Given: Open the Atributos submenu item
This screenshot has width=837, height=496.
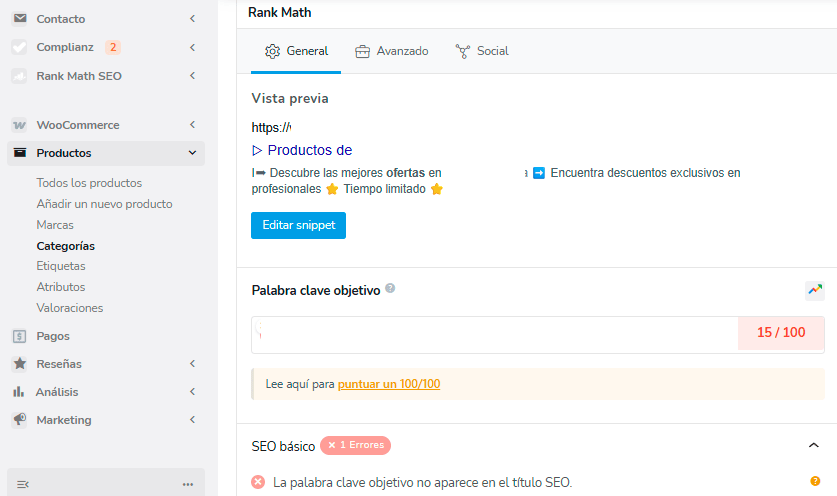Looking at the screenshot, I should (x=61, y=287).
